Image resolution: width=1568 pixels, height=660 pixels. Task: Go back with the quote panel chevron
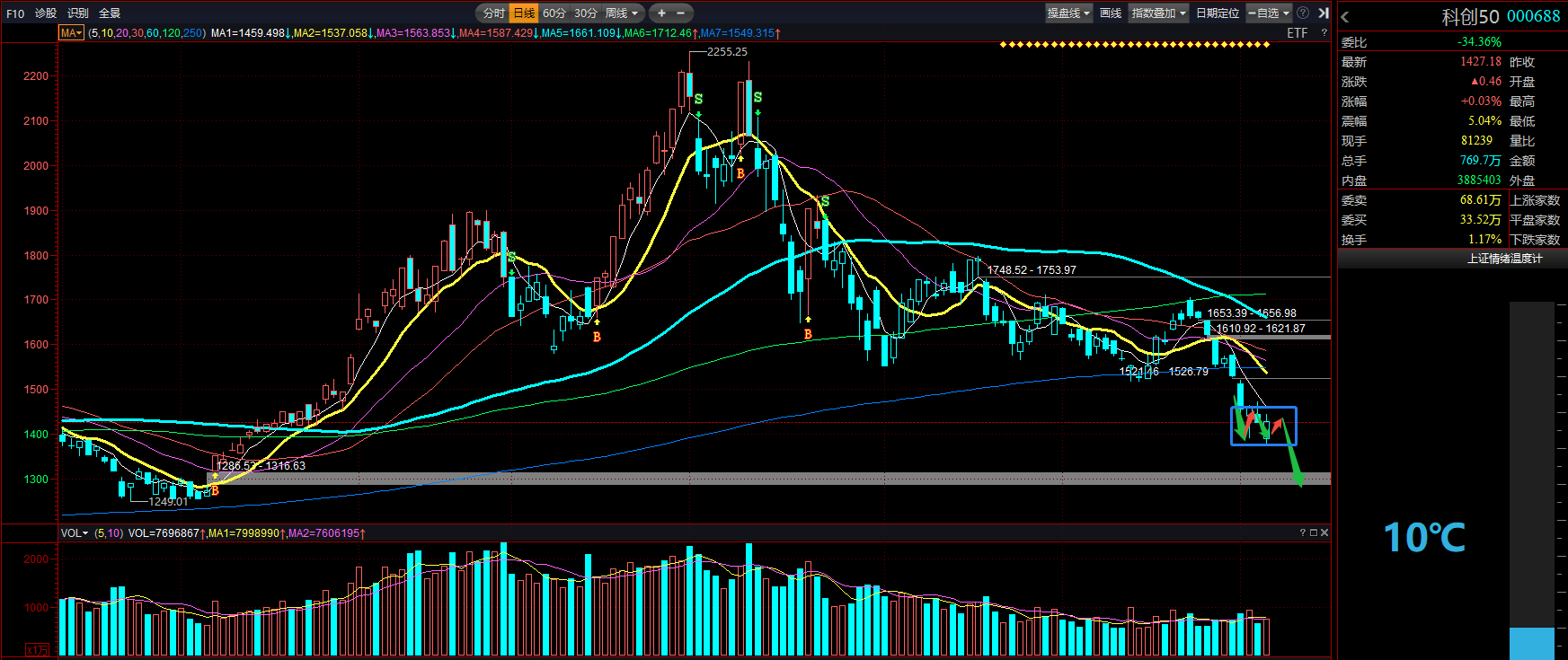(x=1345, y=17)
